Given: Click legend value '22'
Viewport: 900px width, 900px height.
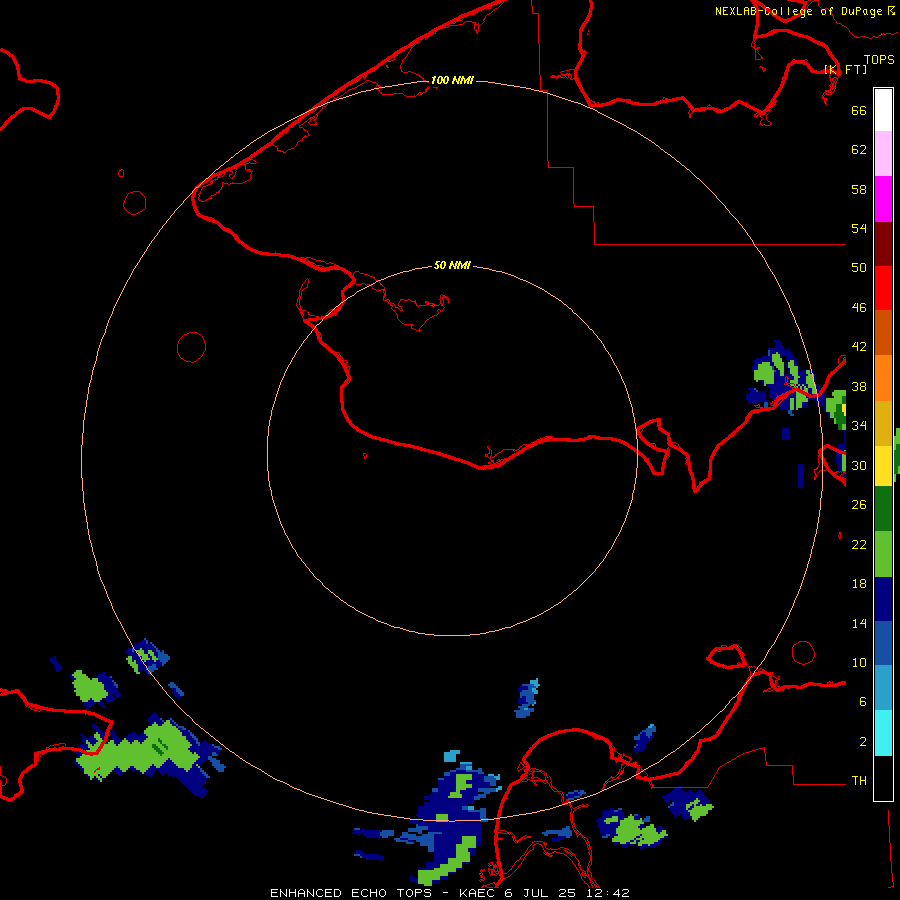Looking at the screenshot, I should point(859,544).
